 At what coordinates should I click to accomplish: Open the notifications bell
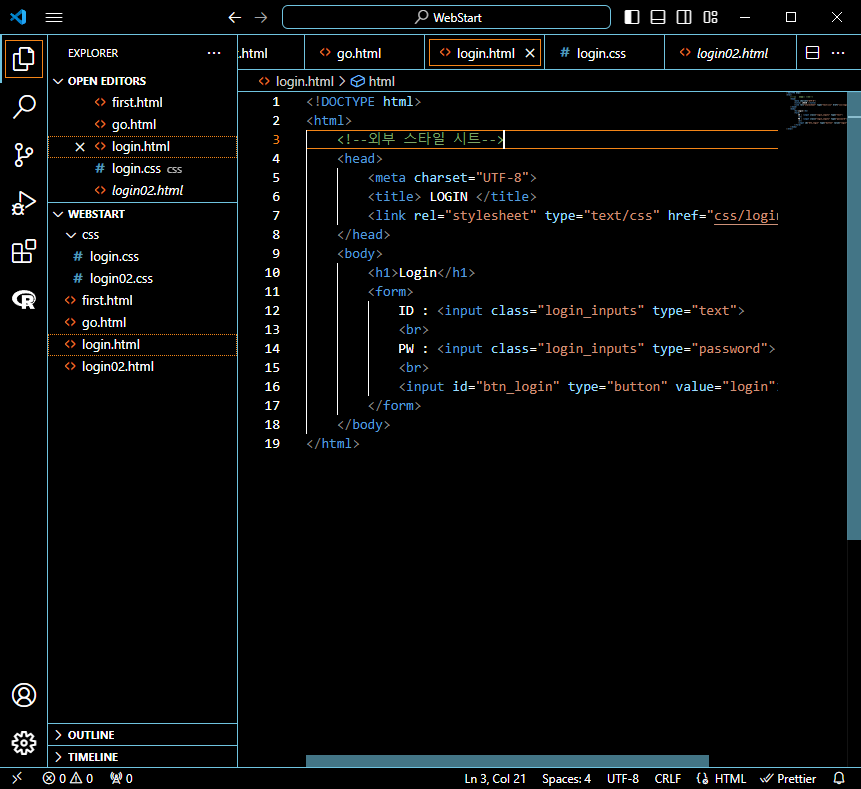[x=839, y=778]
